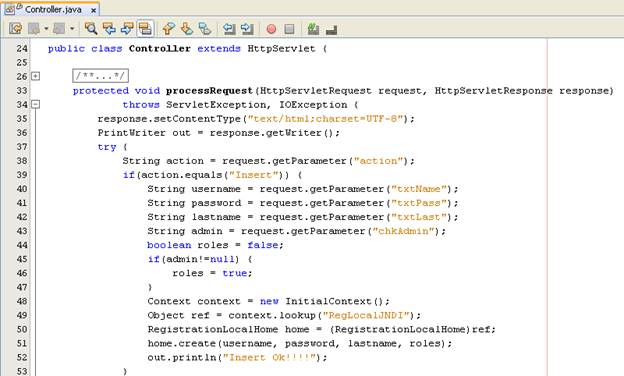
Task: Start macro recording with the red circle
Action: click(271, 29)
